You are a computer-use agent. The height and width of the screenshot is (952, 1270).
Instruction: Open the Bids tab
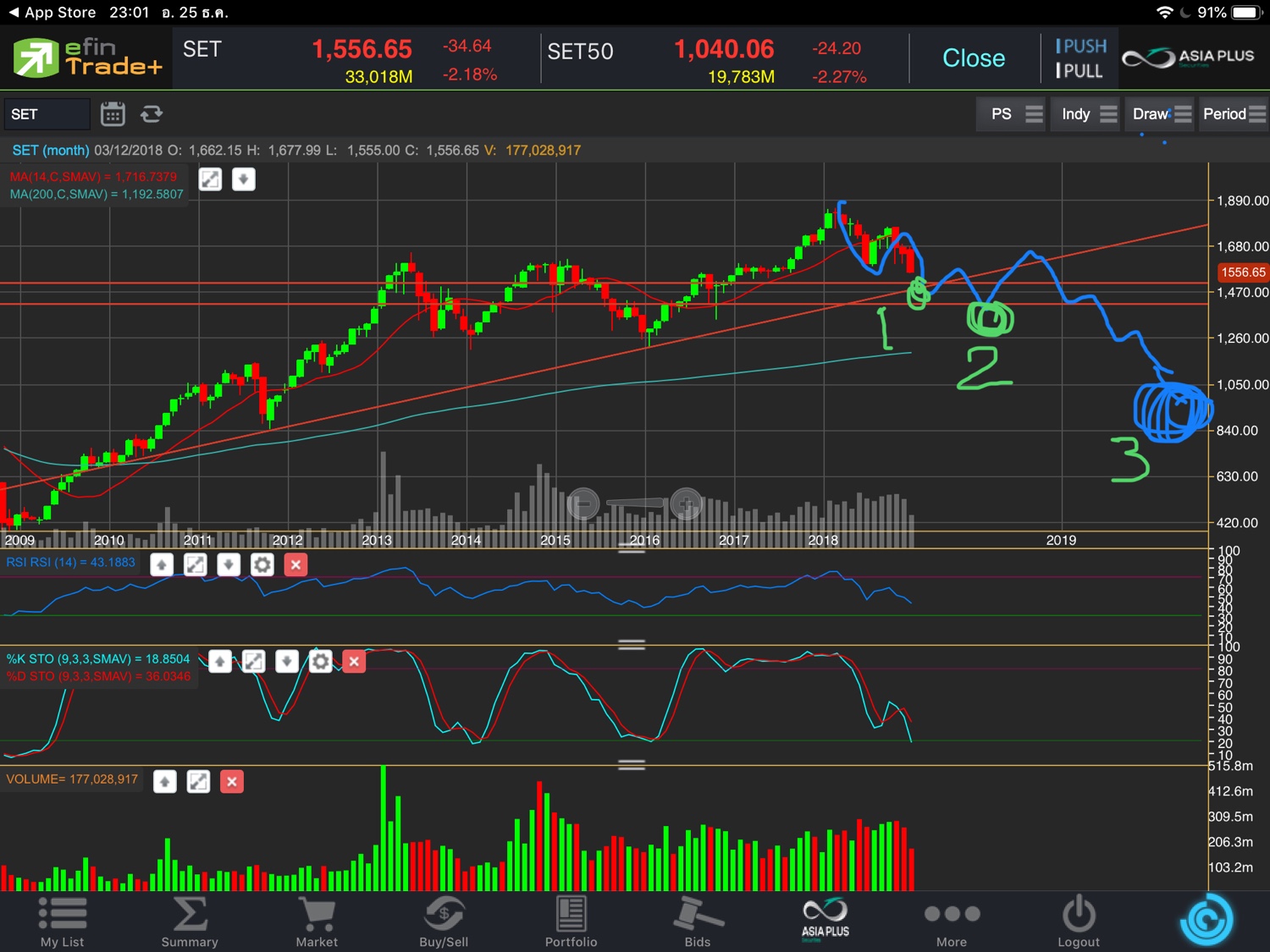pos(698,922)
